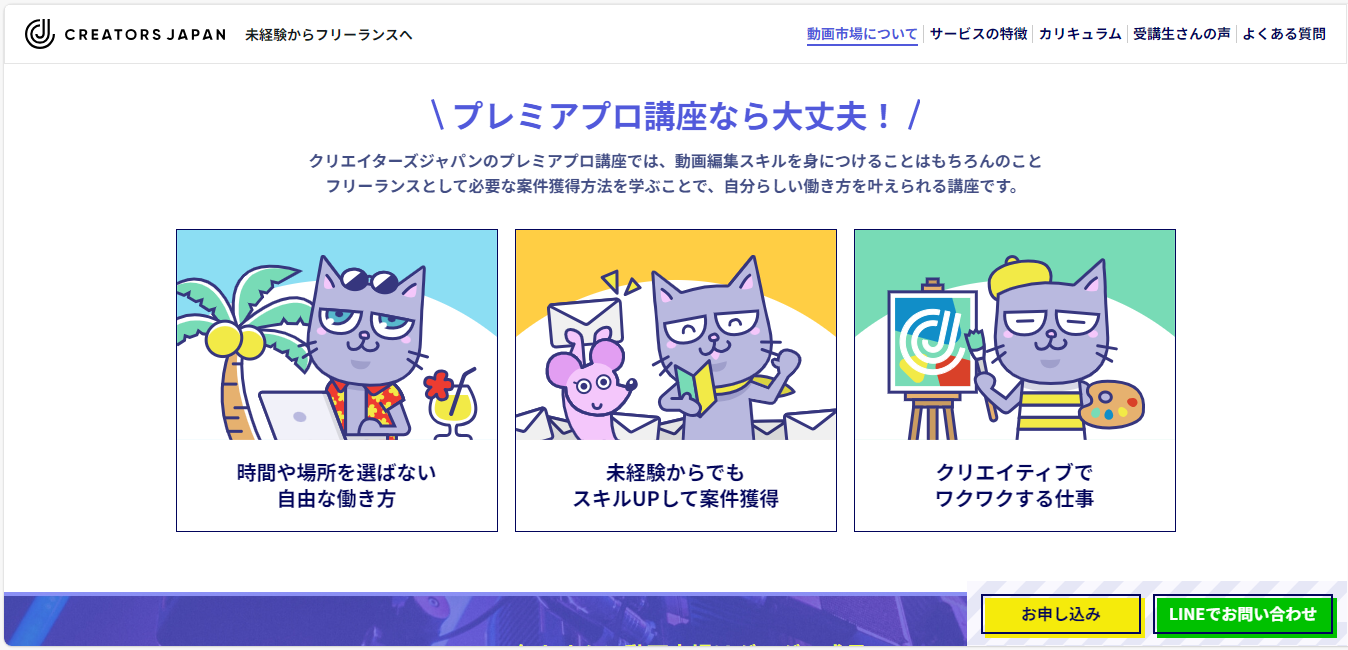Viewport: 1348px width, 650px height.
Task: Click the 時間や場所を選ばない自由な働き方 card caption
Action: tap(337, 485)
